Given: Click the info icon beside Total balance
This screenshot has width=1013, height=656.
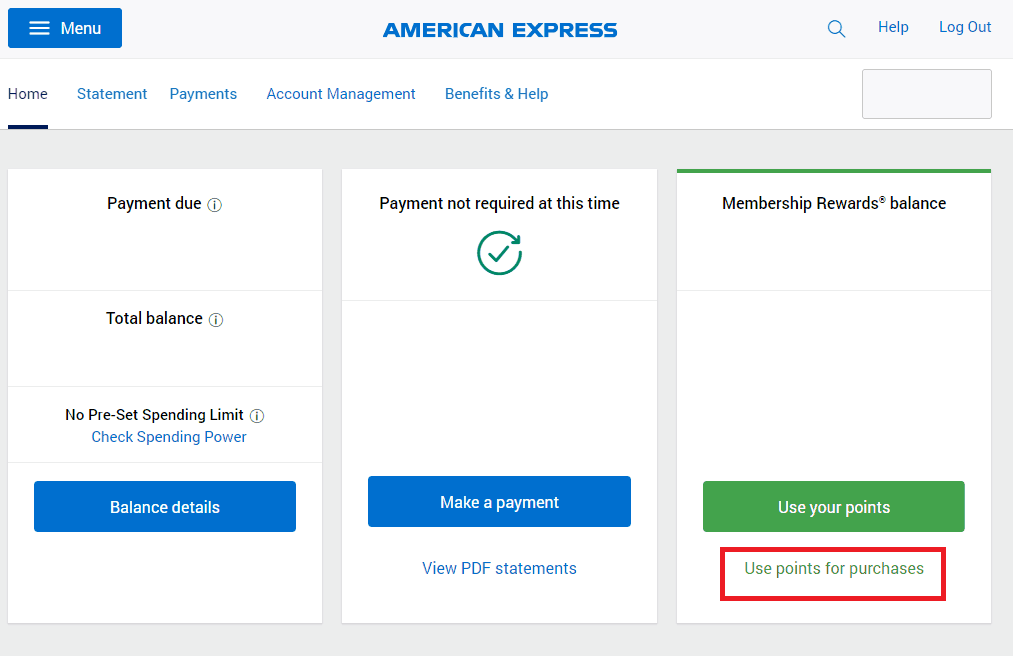Looking at the screenshot, I should 215,319.
